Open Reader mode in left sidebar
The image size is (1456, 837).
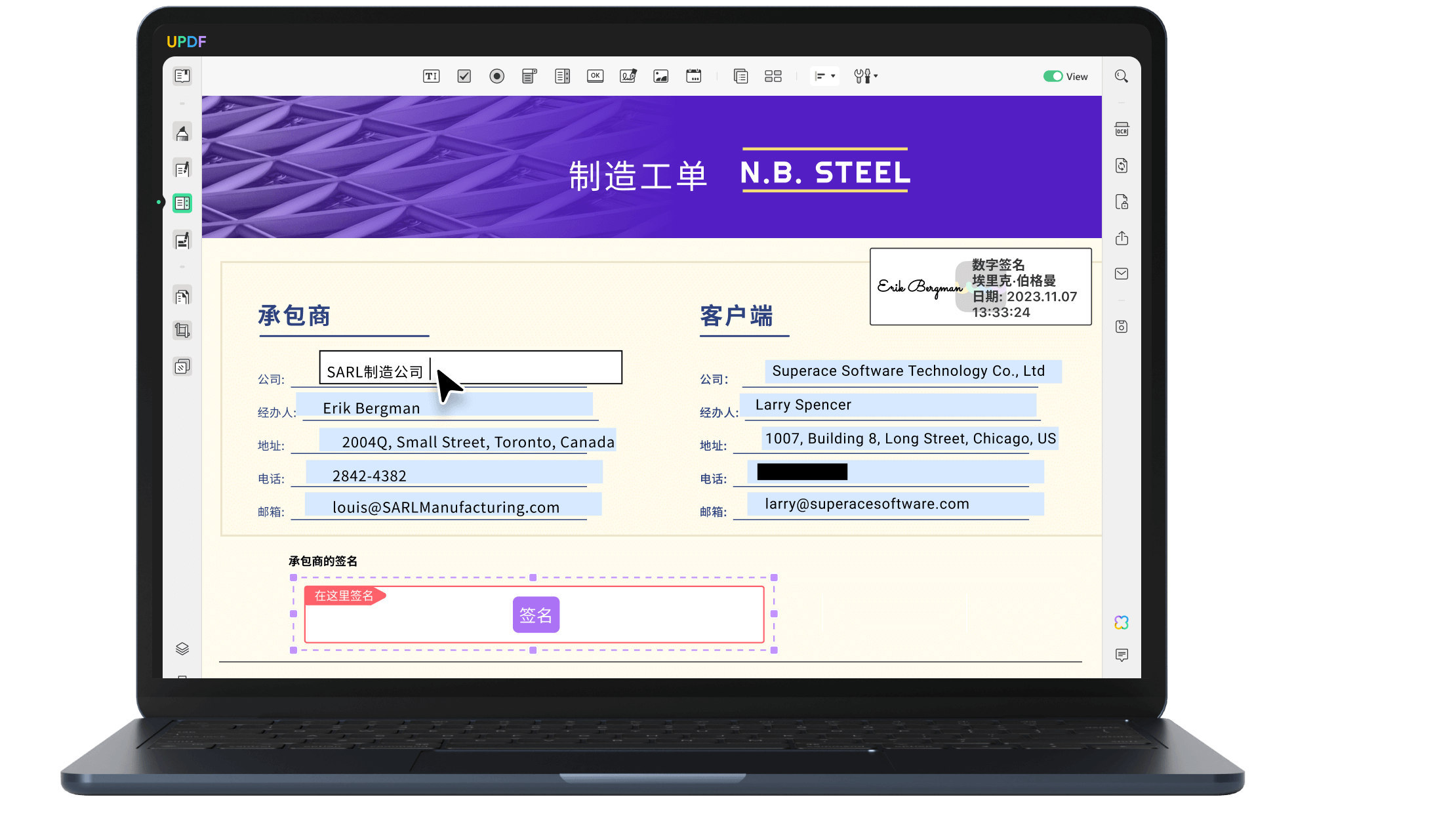182,76
